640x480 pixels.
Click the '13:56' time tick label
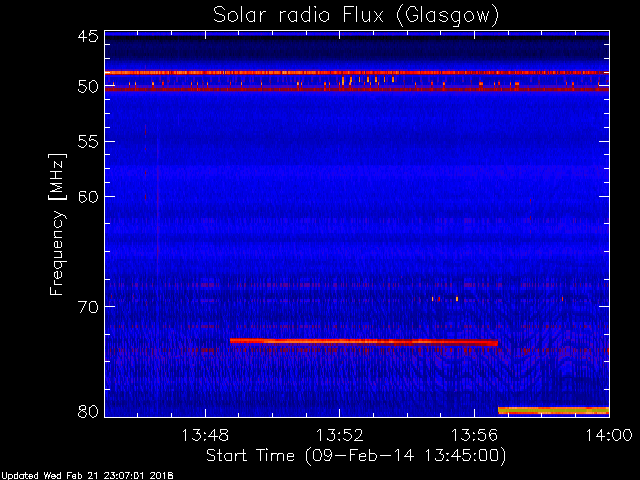pyautogui.click(x=474, y=436)
